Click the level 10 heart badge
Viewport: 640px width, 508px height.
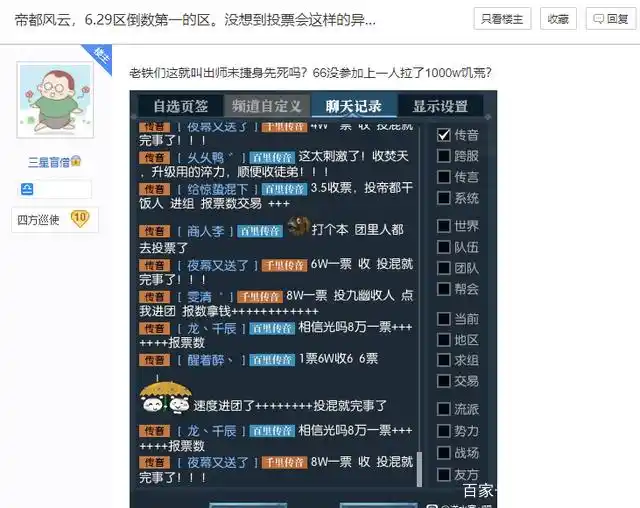coord(80,219)
